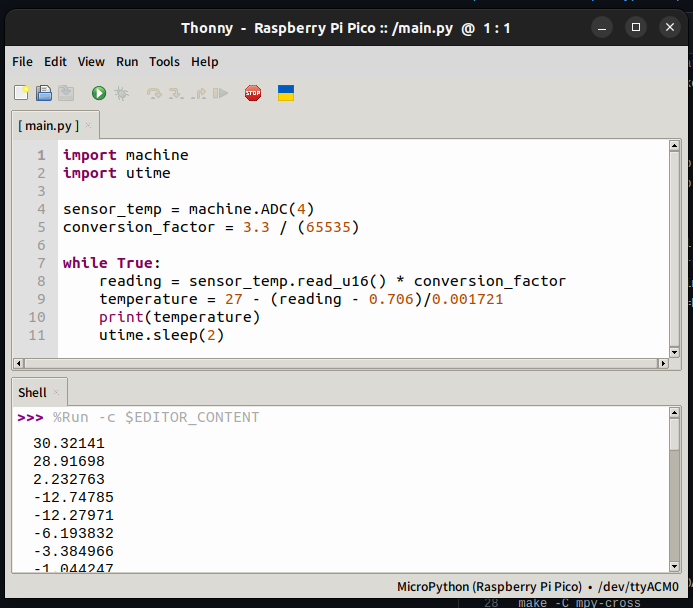The height and width of the screenshot is (608, 693).
Task: Minimize the Thonny window
Action: tap(602, 28)
